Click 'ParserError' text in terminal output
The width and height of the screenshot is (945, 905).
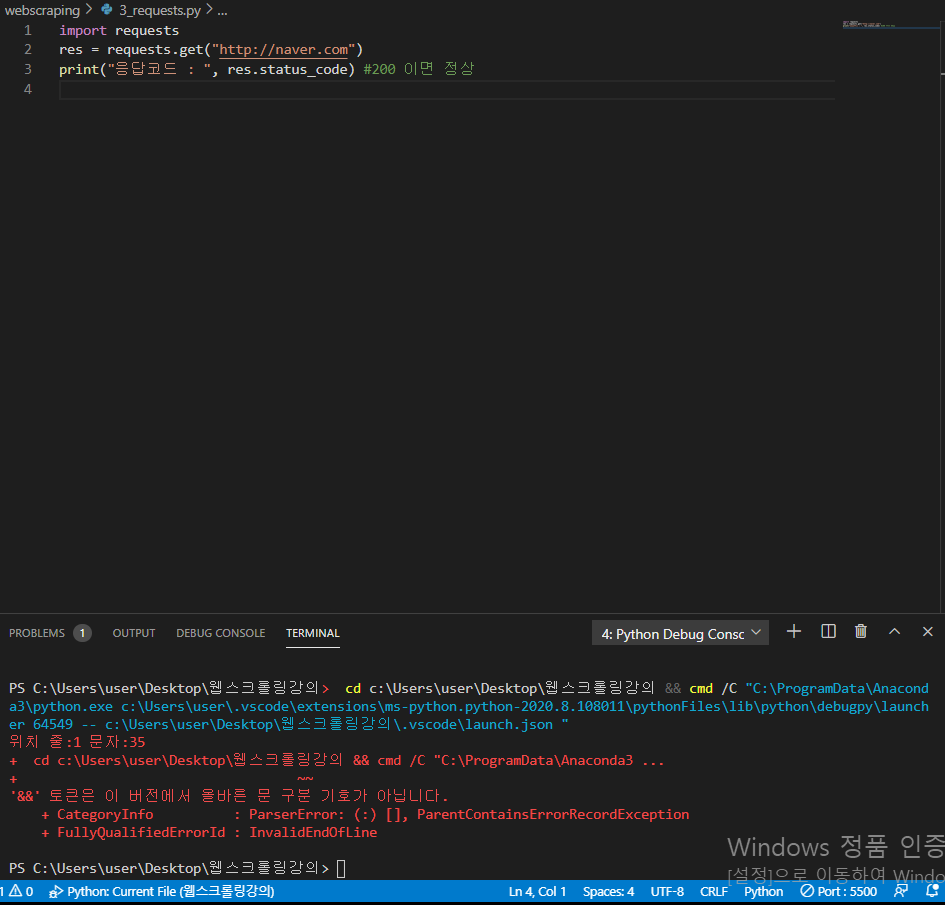(x=294, y=815)
